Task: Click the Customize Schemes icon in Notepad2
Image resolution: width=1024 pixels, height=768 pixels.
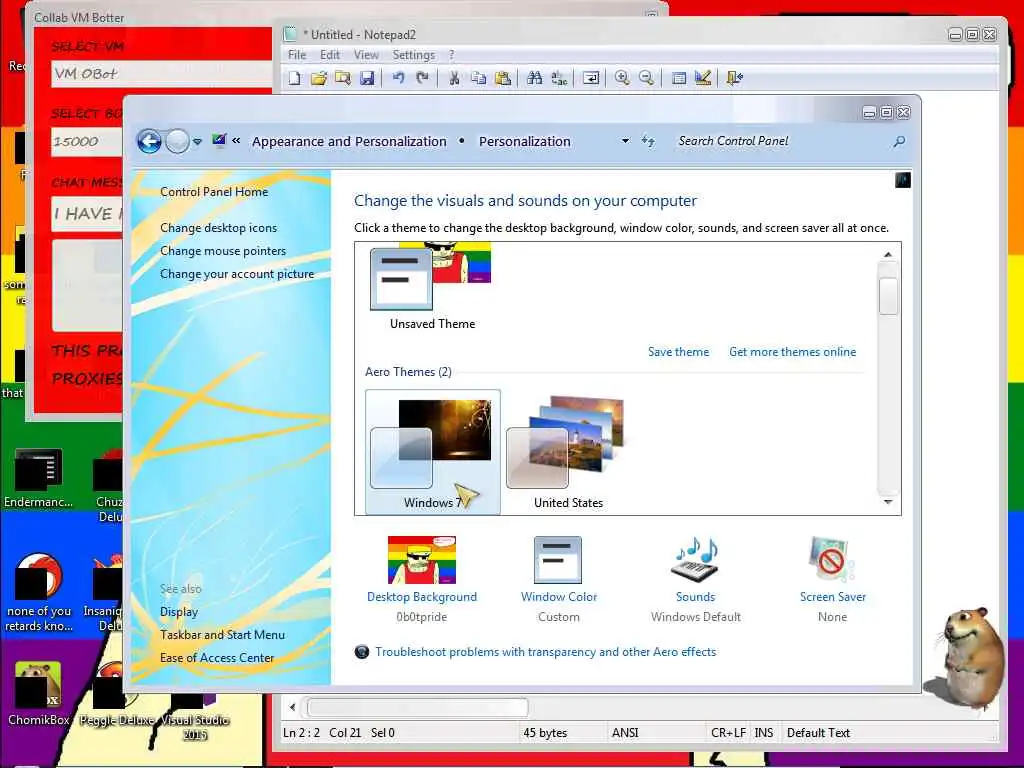Action: pos(703,78)
